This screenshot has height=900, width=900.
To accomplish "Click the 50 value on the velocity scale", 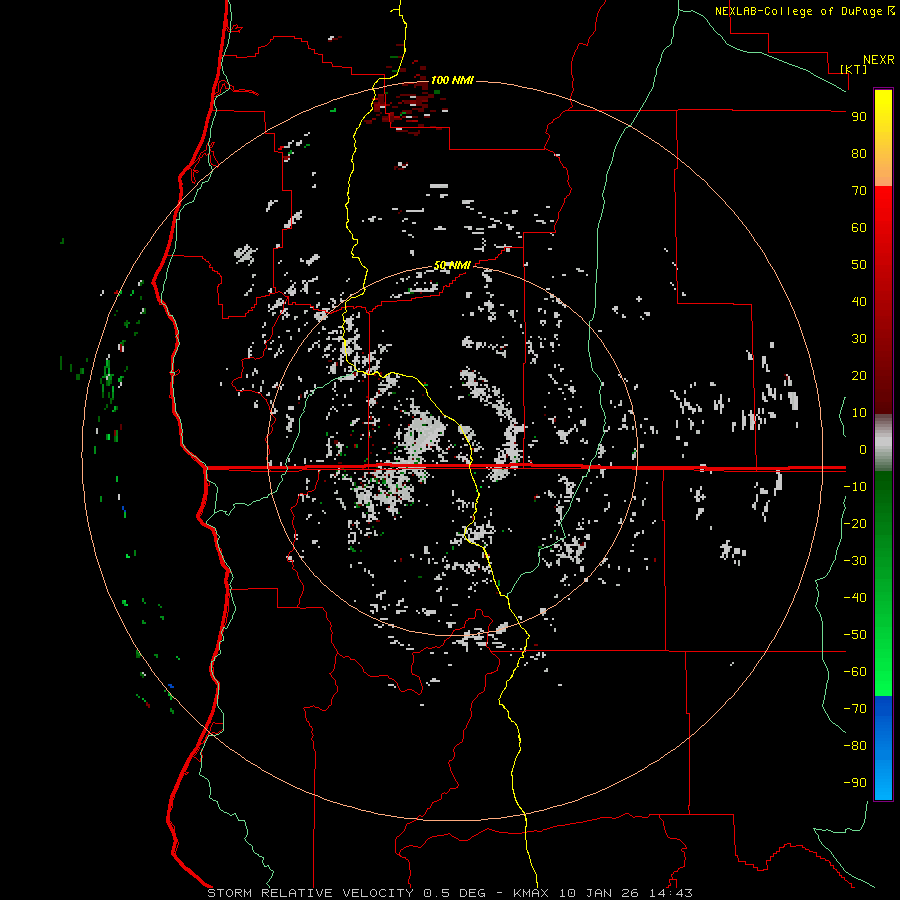I will click(859, 265).
